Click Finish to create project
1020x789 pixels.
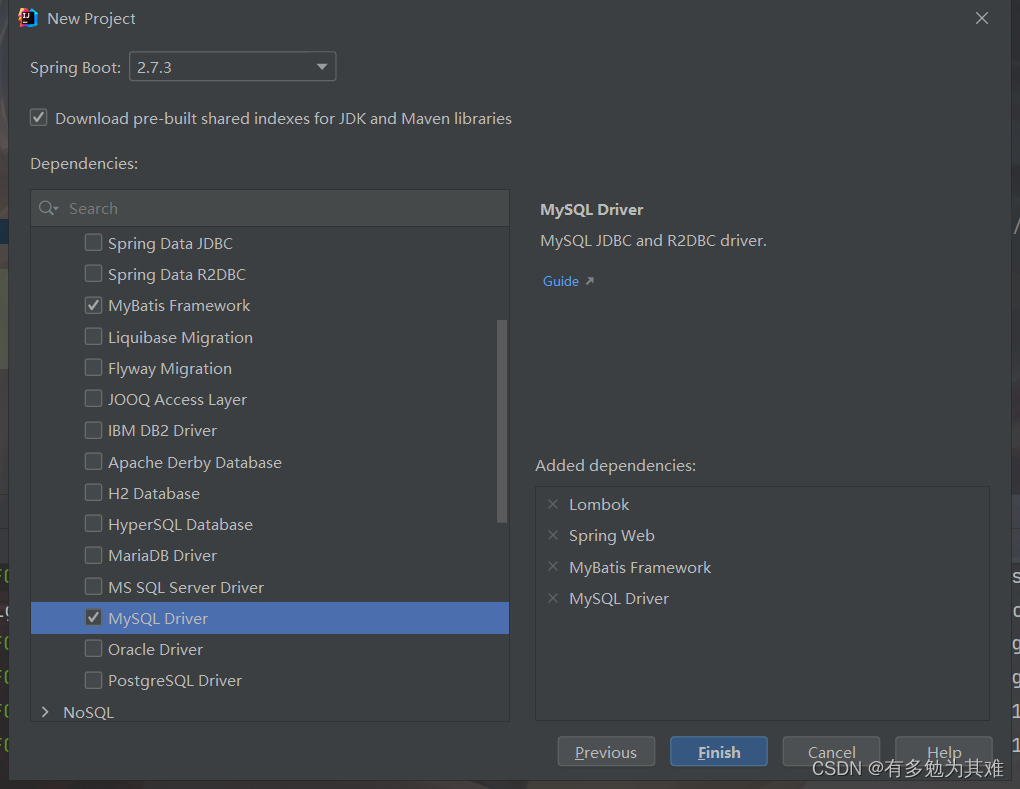[719, 752]
